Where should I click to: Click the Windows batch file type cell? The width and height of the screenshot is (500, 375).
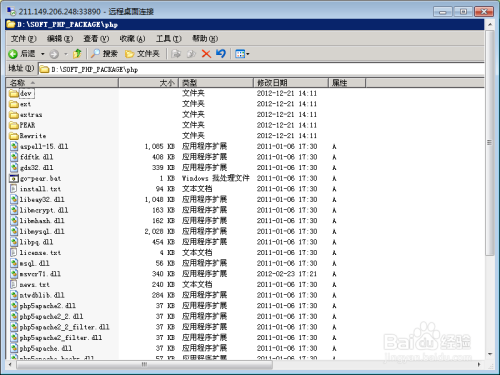click(x=216, y=178)
